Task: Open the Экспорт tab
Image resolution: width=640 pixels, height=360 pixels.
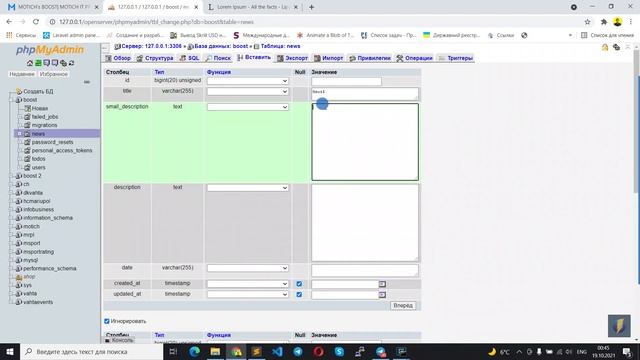Action: (293, 58)
